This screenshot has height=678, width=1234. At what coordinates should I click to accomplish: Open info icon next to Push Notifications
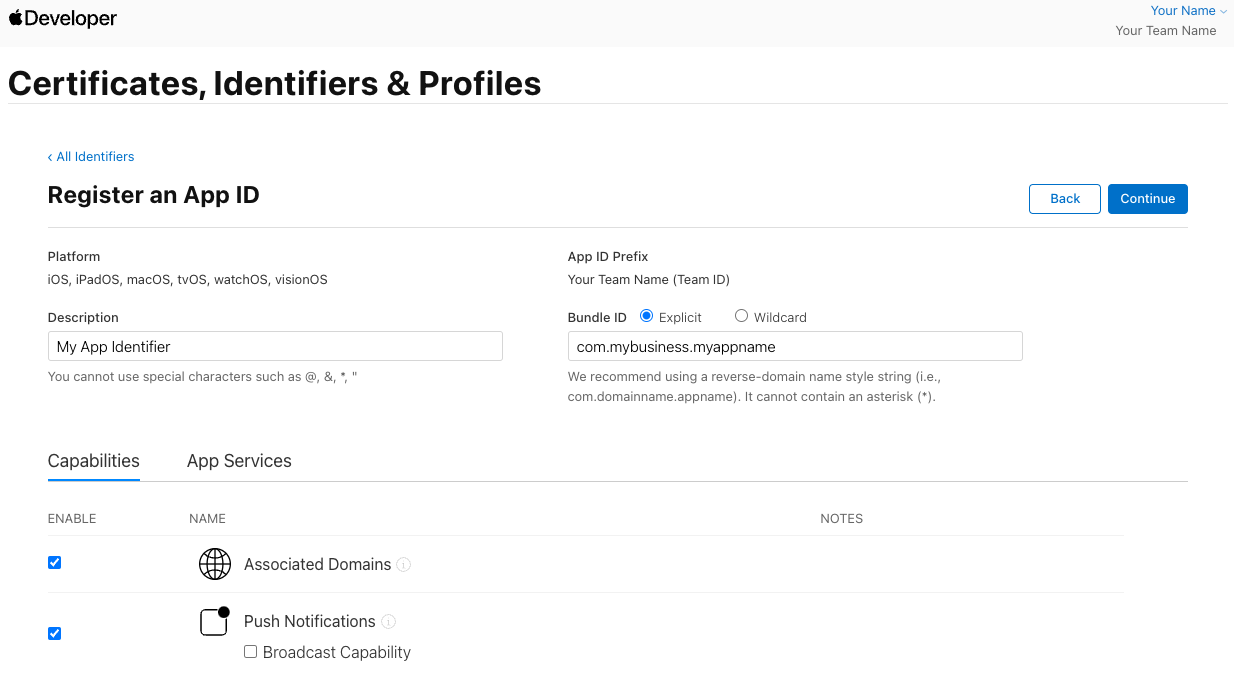[389, 622]
